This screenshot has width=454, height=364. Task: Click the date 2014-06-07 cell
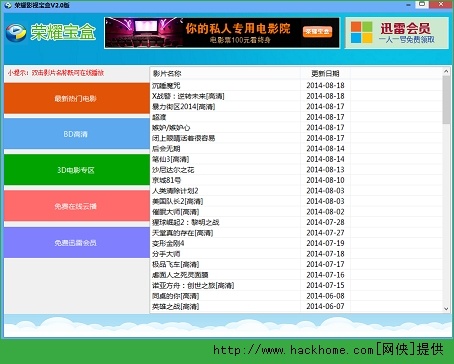[325, 306]
